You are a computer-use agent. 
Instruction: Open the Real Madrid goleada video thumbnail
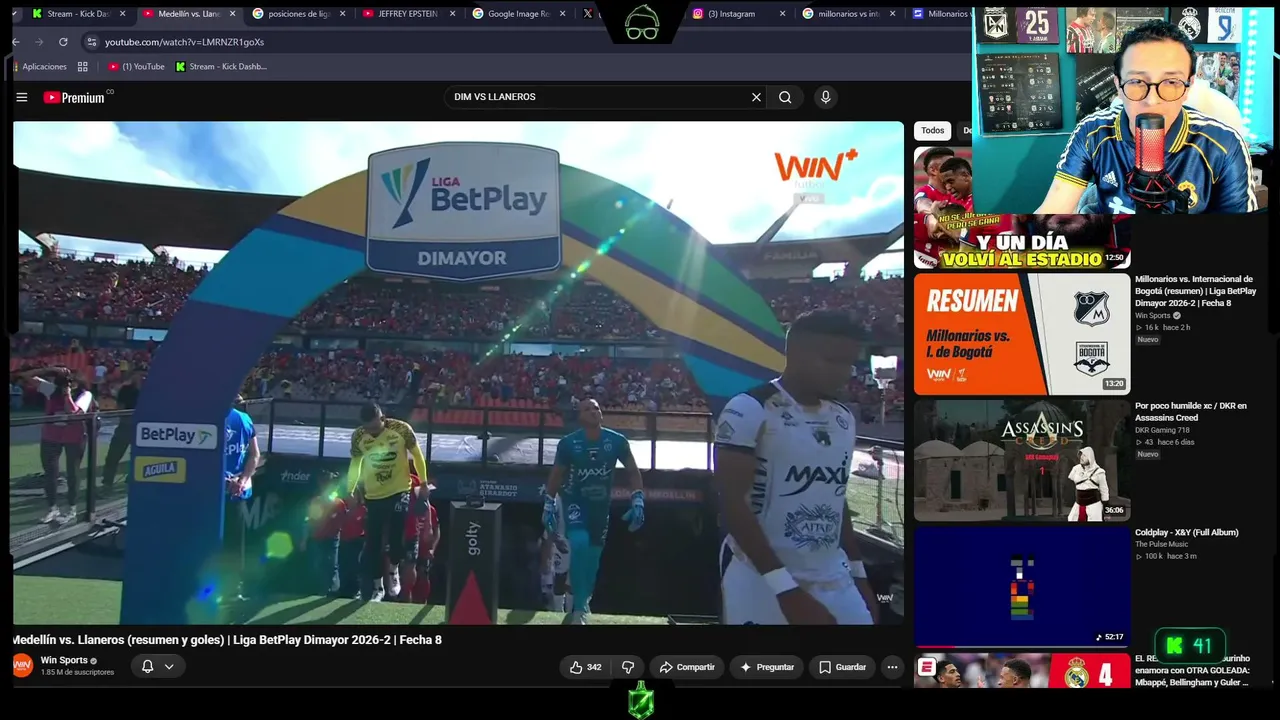coord(1022,671)
